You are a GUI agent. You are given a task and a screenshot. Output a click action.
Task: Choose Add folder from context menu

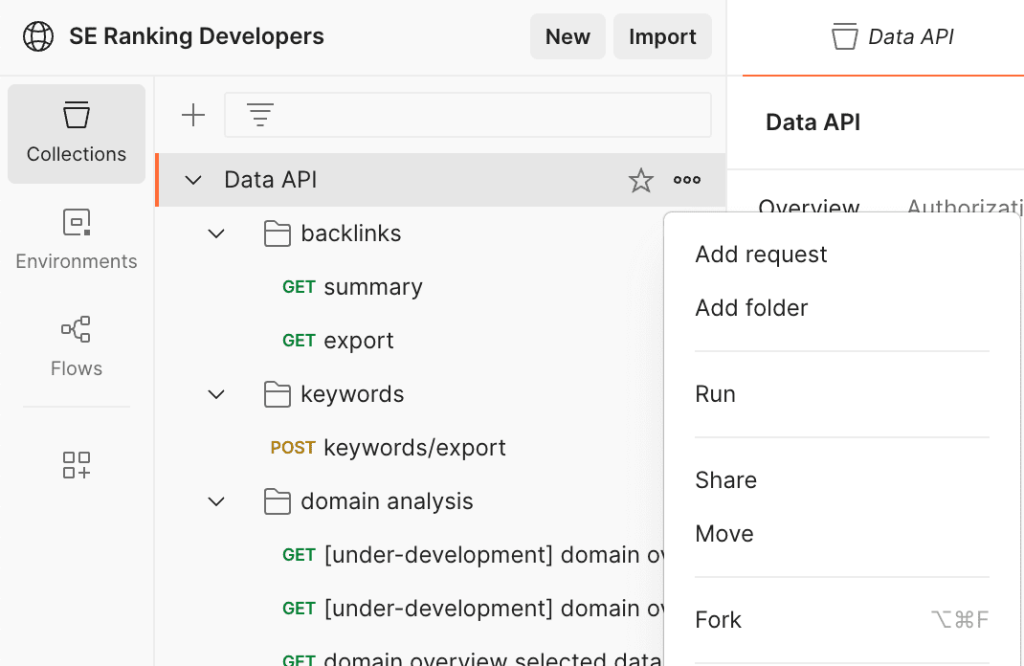pos(842,308)
